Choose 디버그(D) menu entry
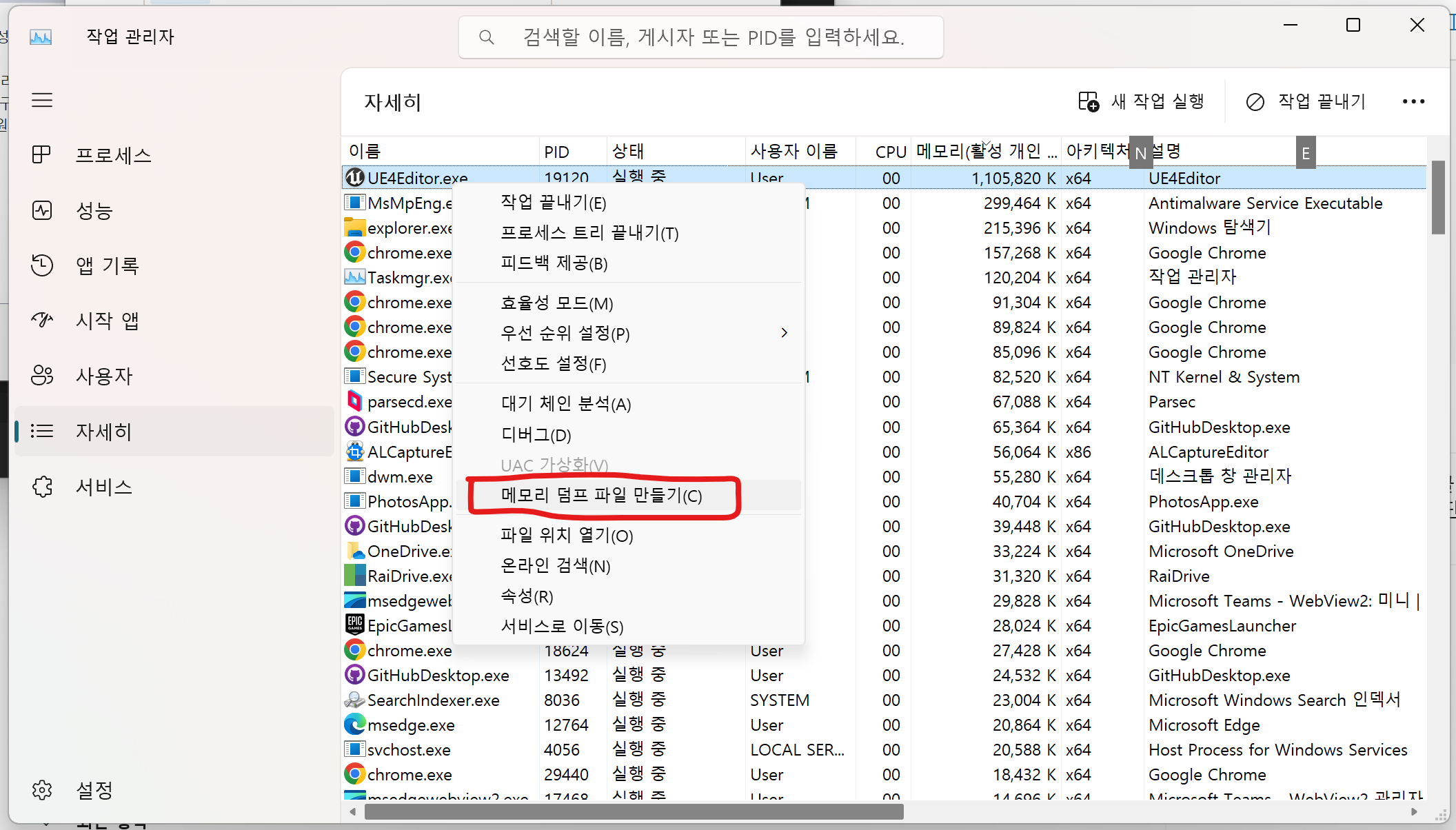This screenshot has height=830, width=1456. [628, 435]
